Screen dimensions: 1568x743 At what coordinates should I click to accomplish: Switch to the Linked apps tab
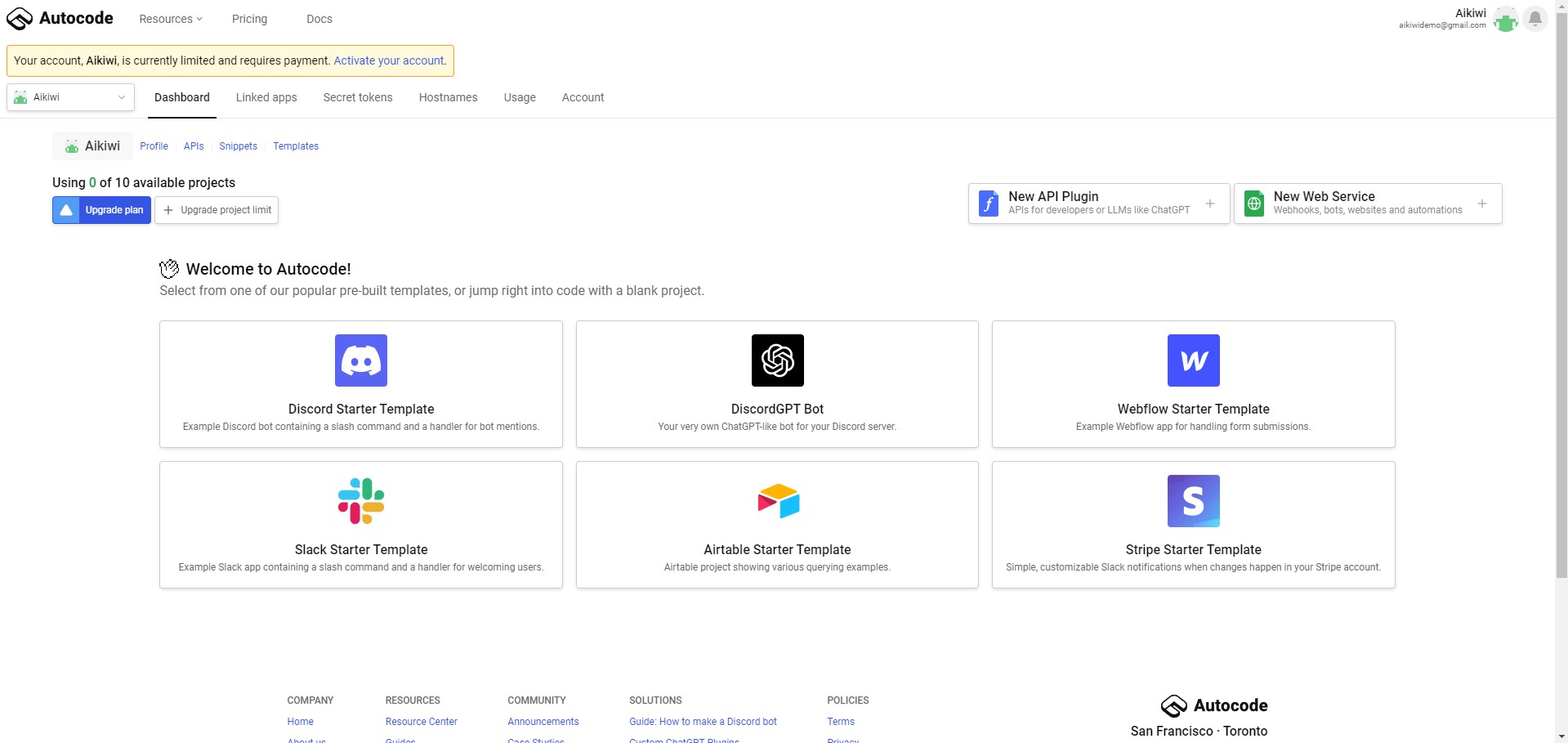(x=266, y=97)
